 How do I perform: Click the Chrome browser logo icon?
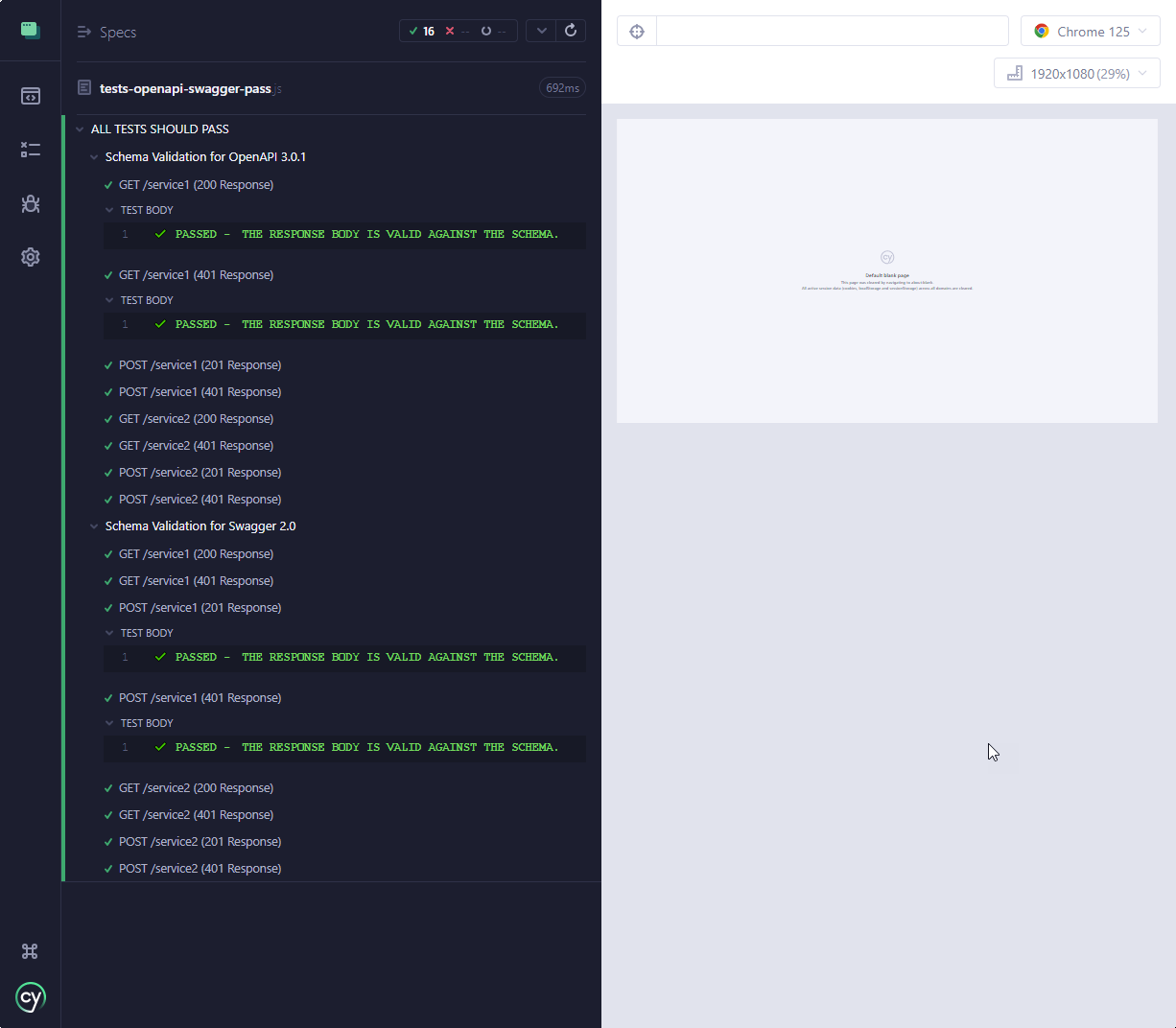[1042, 32]
